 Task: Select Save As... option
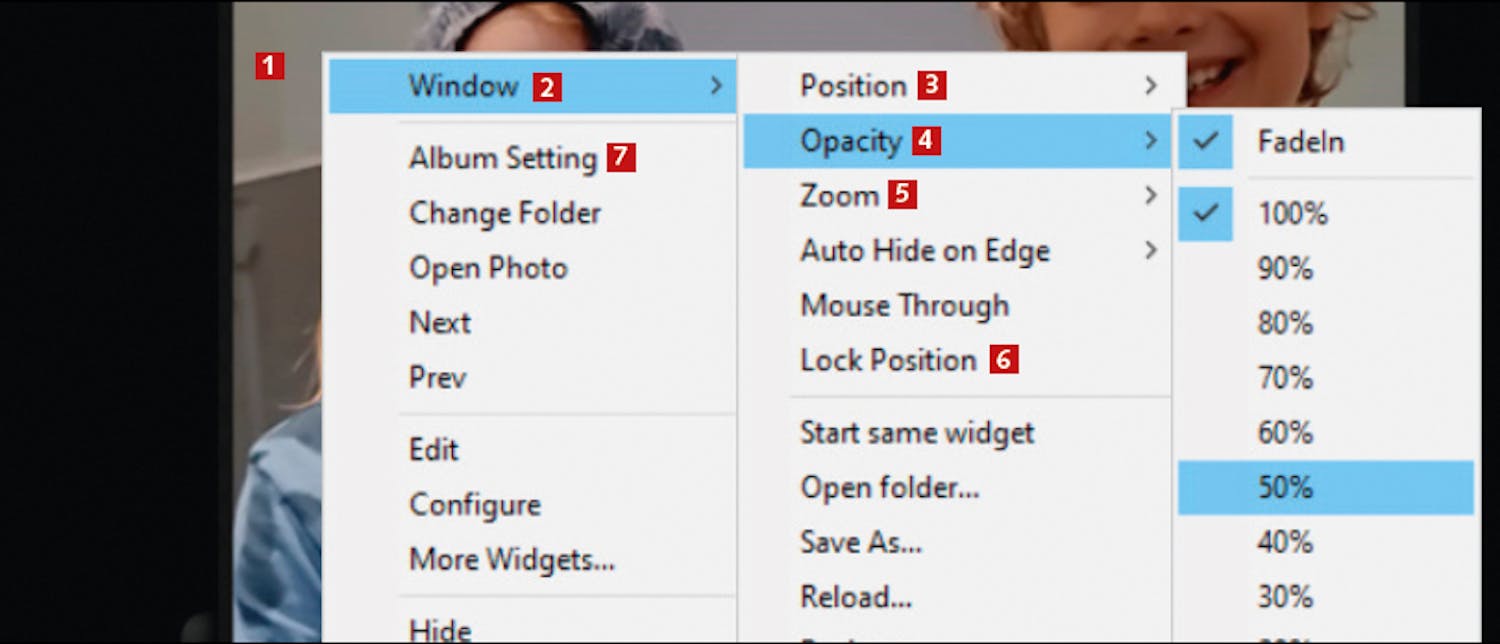click(x=860, y=542)
